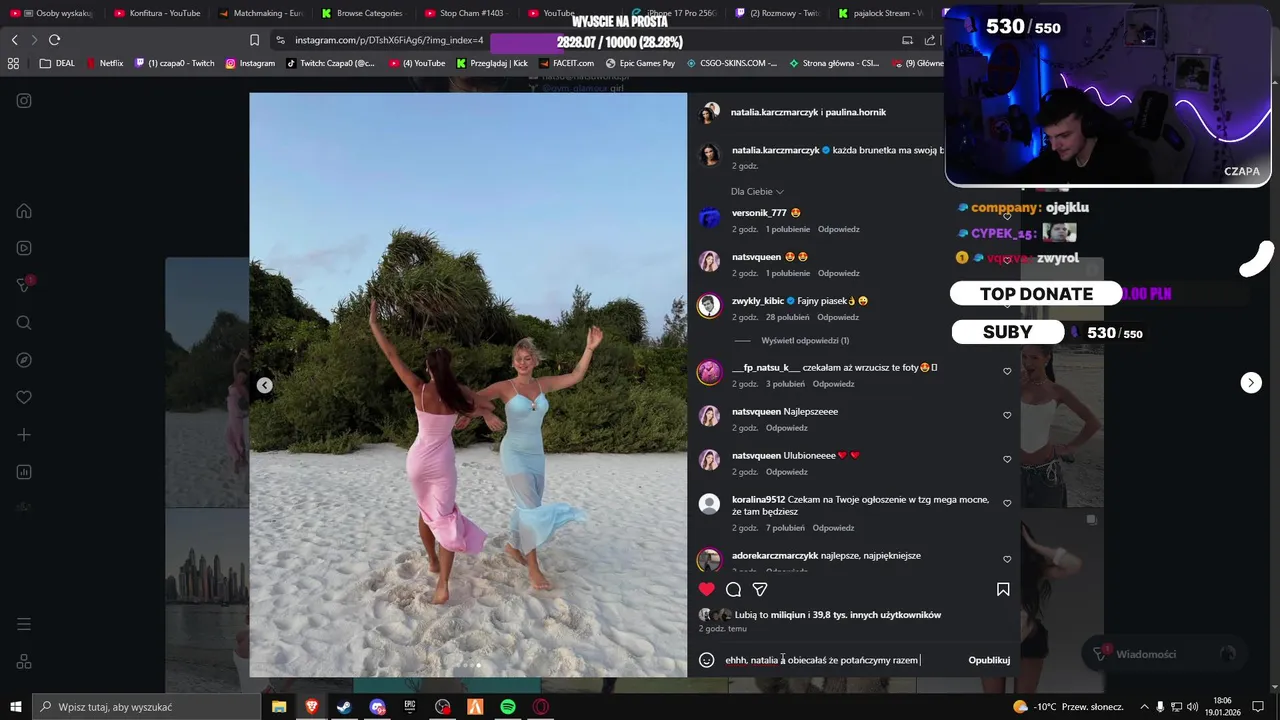View 28 polubień on zwykly_kibic comment

pos(787,317)
